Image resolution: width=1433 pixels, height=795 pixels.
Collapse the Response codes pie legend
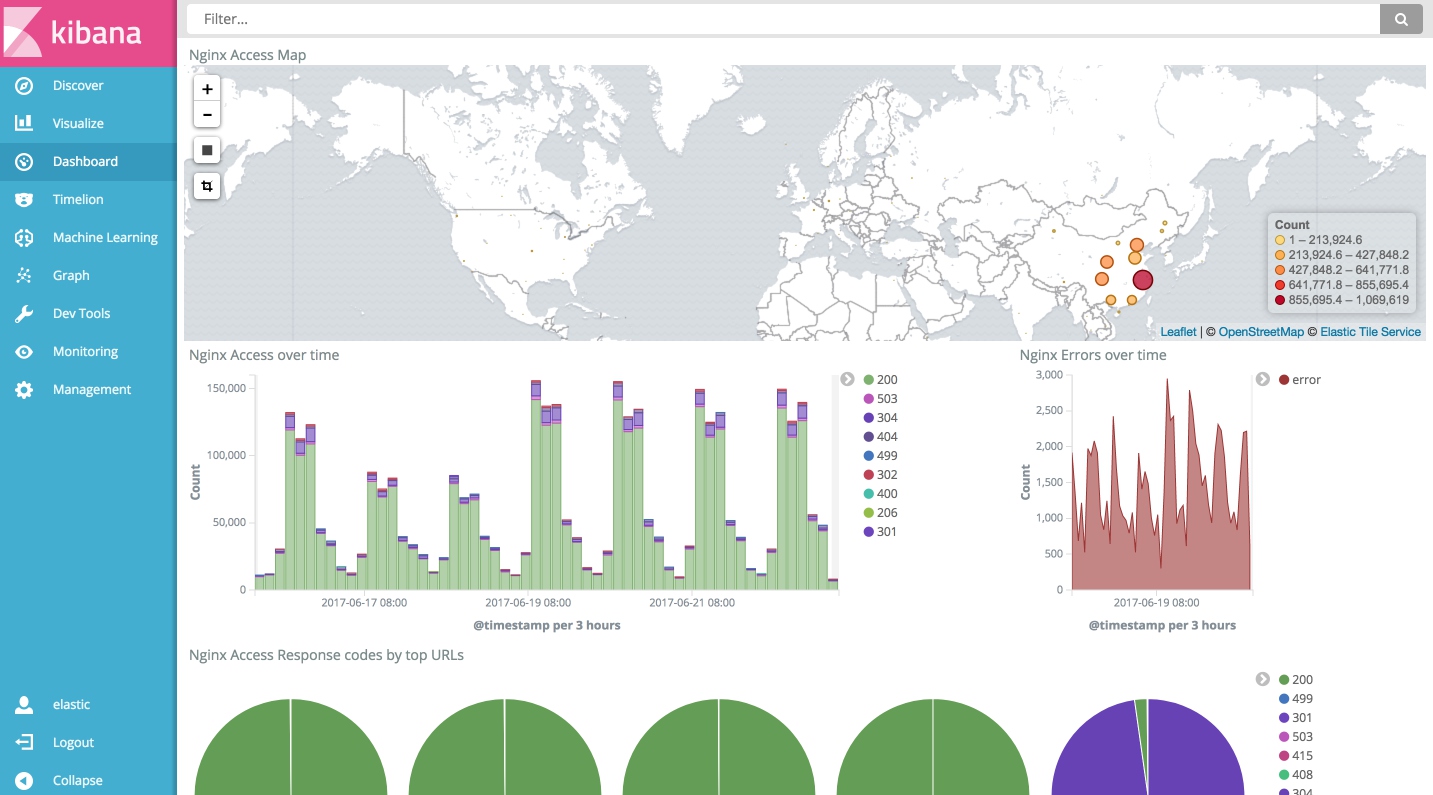(1263, 679)
